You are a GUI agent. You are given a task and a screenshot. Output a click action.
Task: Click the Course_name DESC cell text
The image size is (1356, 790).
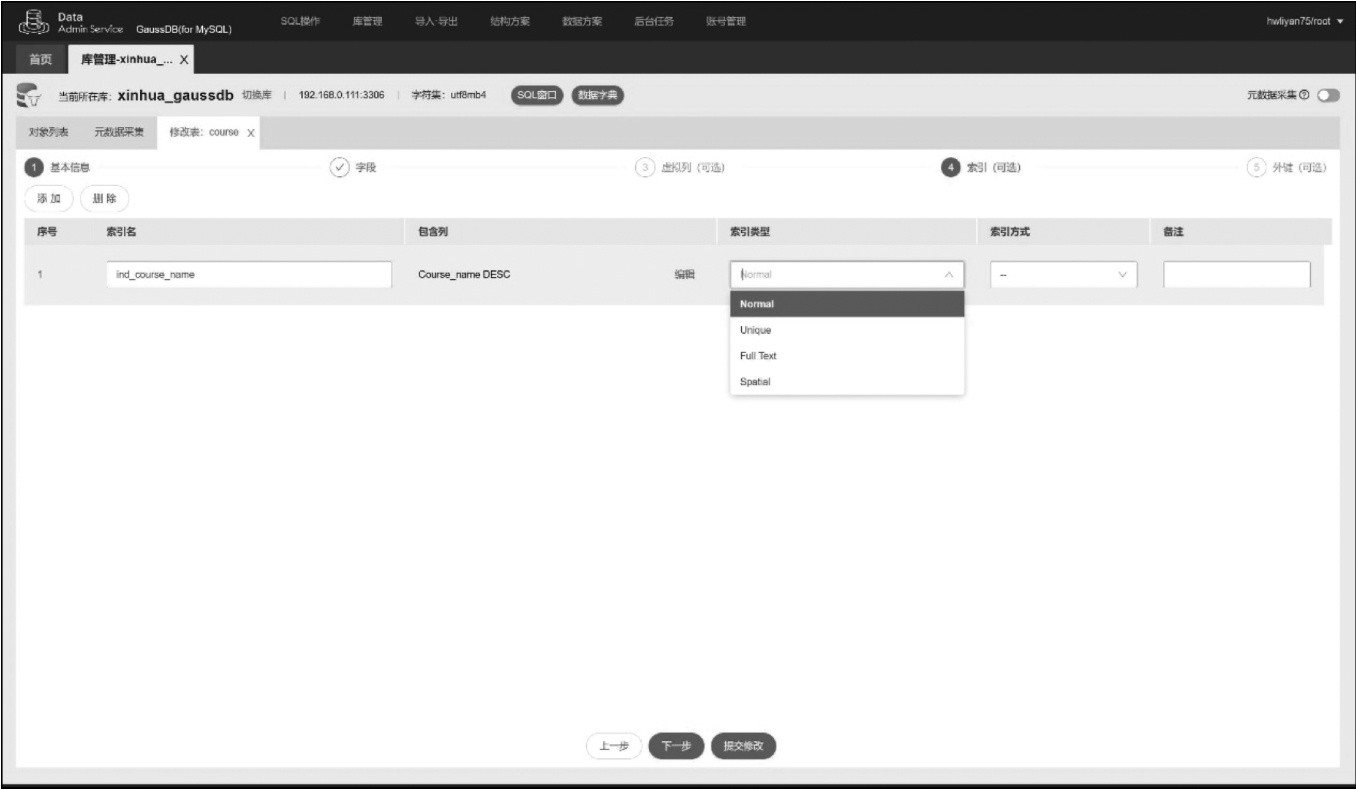point(464,275)
